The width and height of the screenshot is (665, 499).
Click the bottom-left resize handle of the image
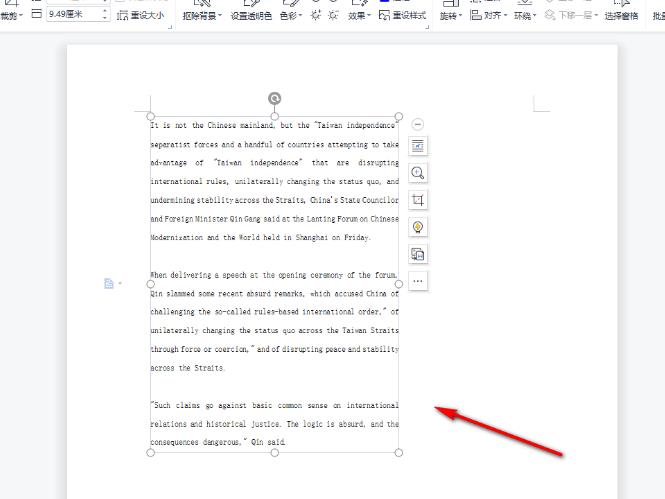pyautogui.click(x=151, y=453)
